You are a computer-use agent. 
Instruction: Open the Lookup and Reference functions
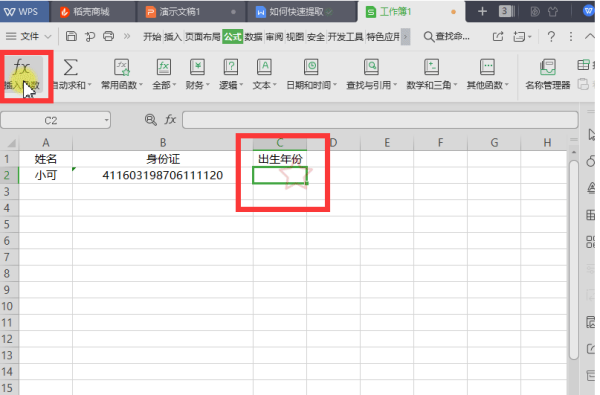pyautogui.click(x=371, y=67)
